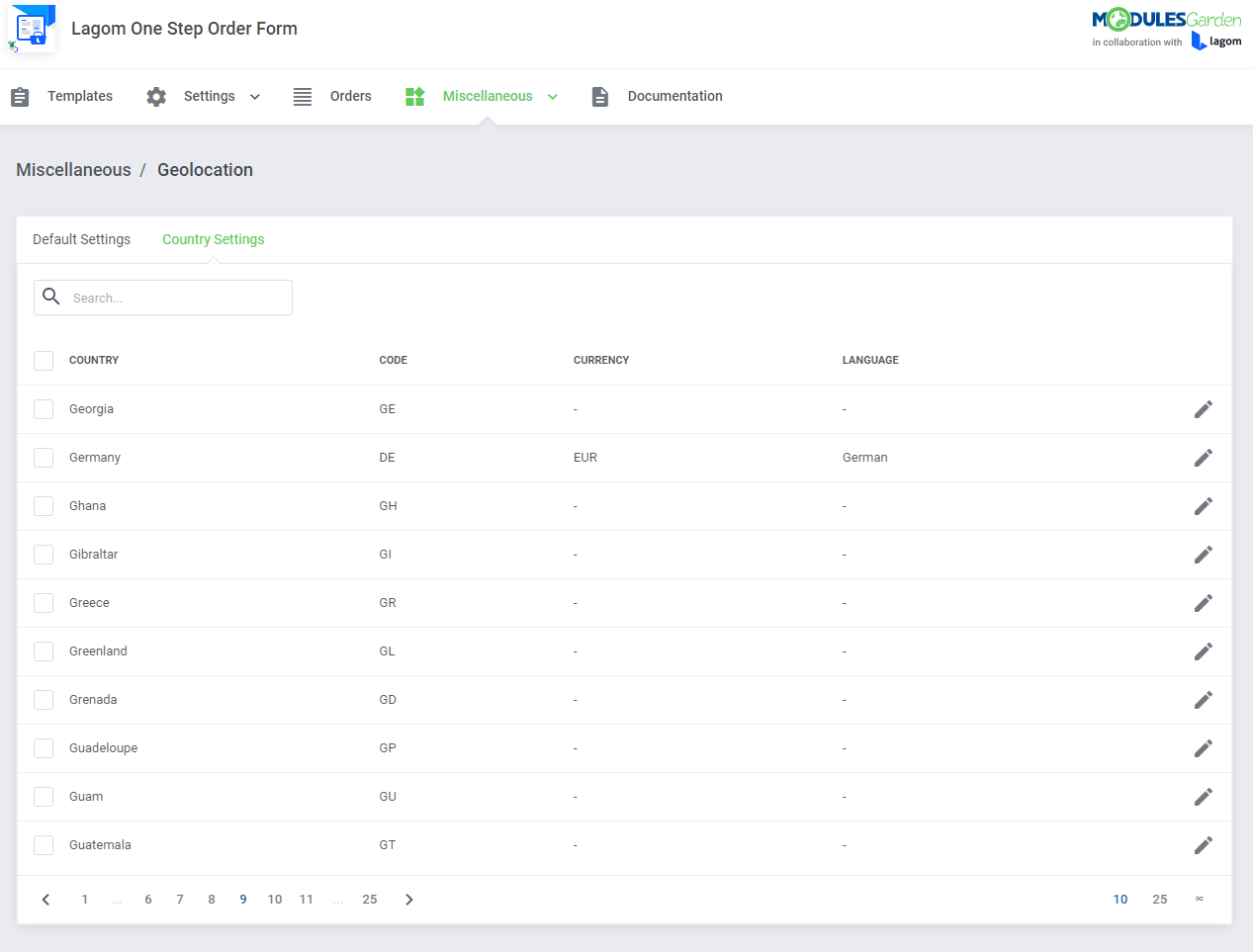
Task: Select current page 9 in pagination
Action: 243,900
